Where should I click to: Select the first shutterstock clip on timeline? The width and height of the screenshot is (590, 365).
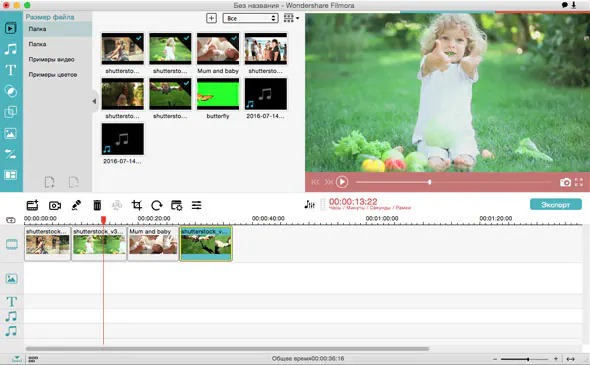[47, 243]
